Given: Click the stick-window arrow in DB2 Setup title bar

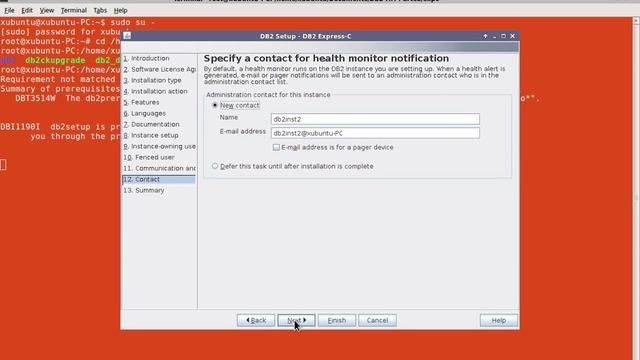Looking at the screenshot, I should [485, 36].
